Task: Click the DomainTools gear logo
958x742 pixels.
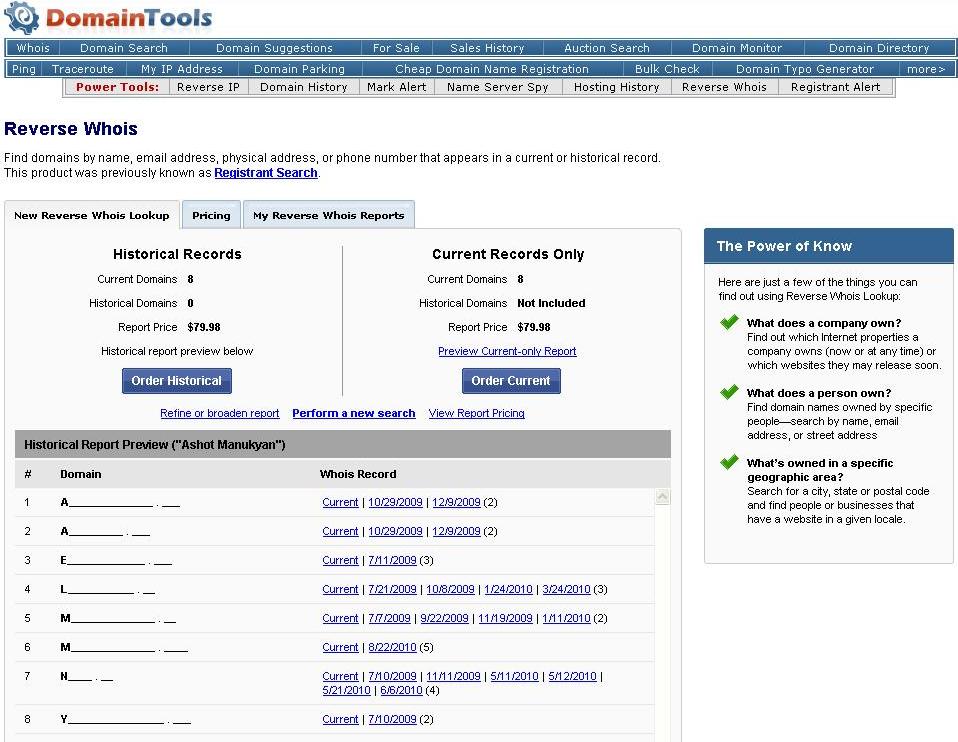Action: [22, 18]
